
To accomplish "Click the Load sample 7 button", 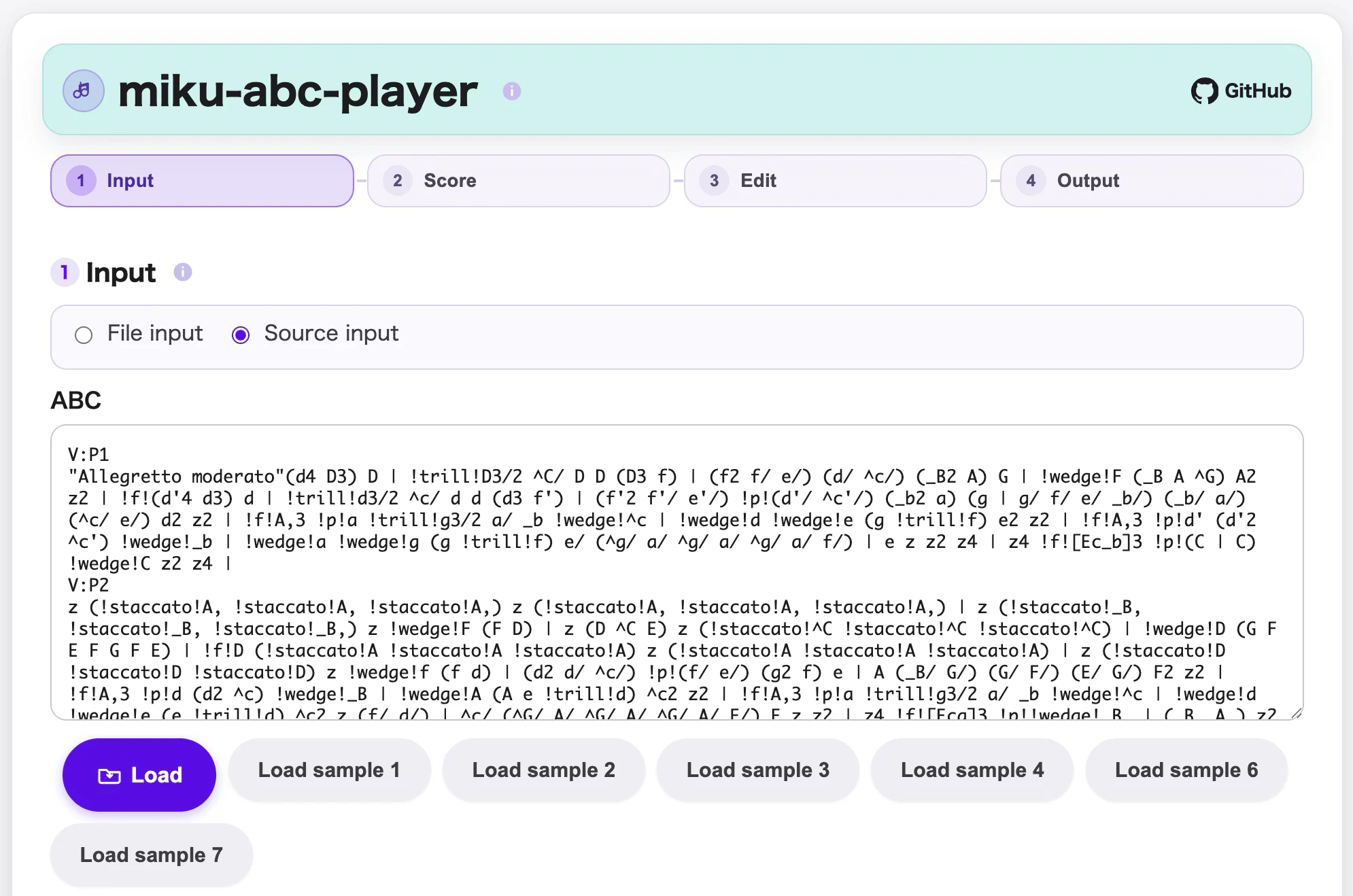I will (x=152, y=855).
